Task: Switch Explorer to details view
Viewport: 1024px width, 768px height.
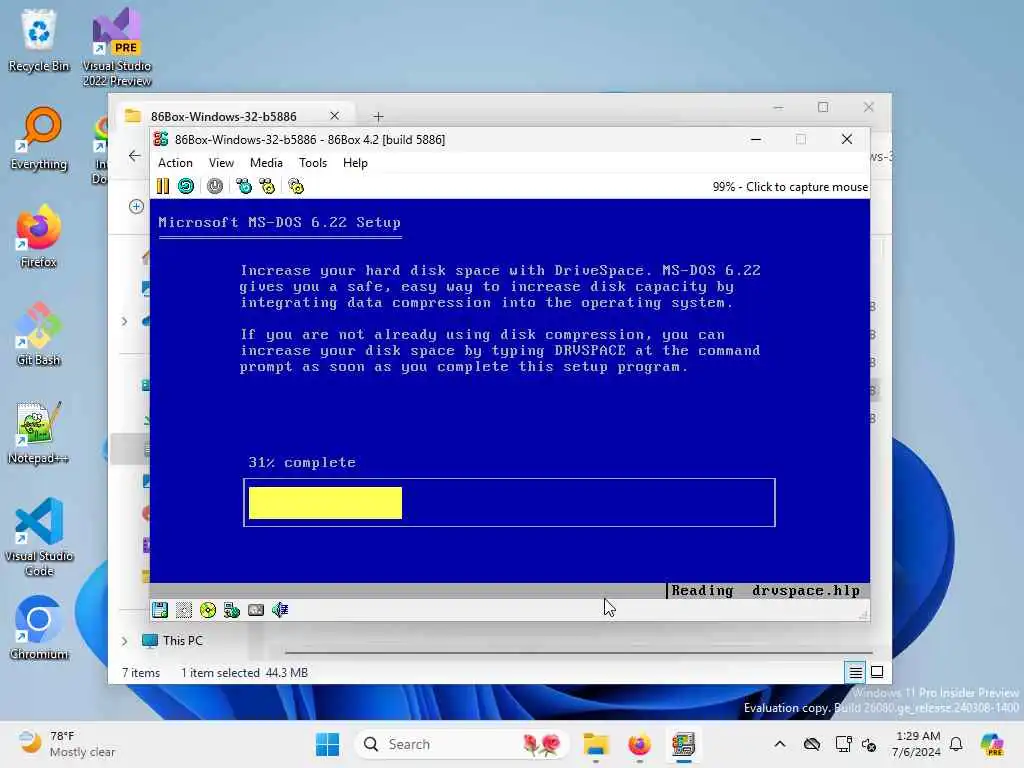Action: [x=856, y=672]
